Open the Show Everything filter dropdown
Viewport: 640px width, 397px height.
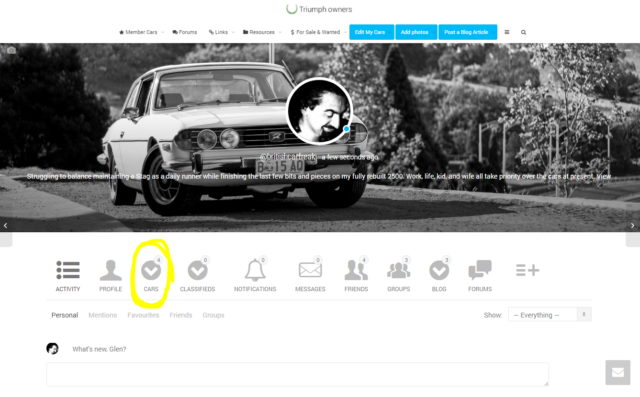point(549,315)
